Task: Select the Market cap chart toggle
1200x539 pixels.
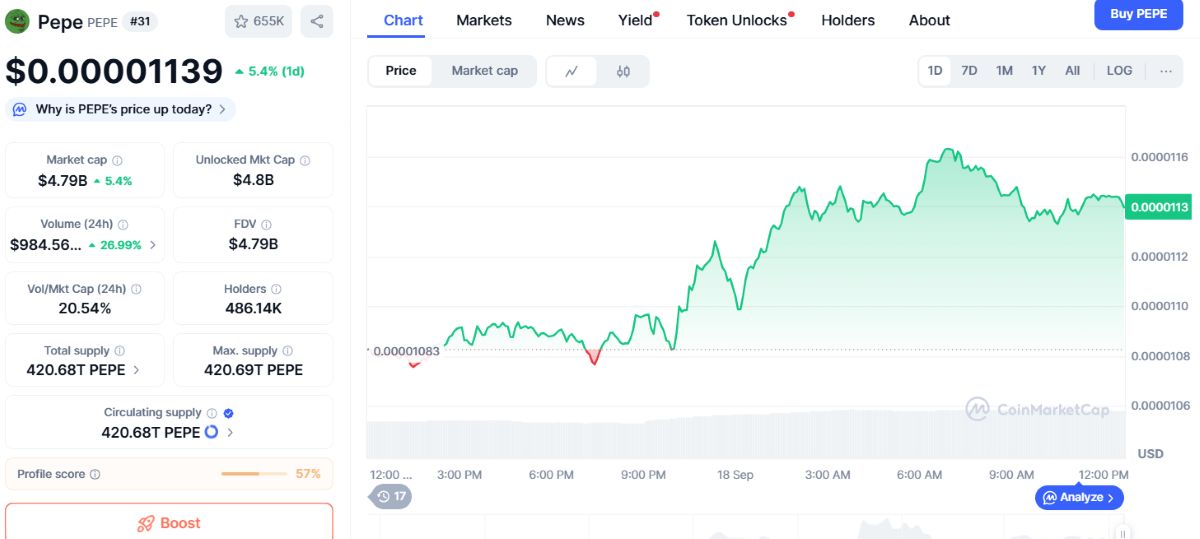Action: click(485, 71)
